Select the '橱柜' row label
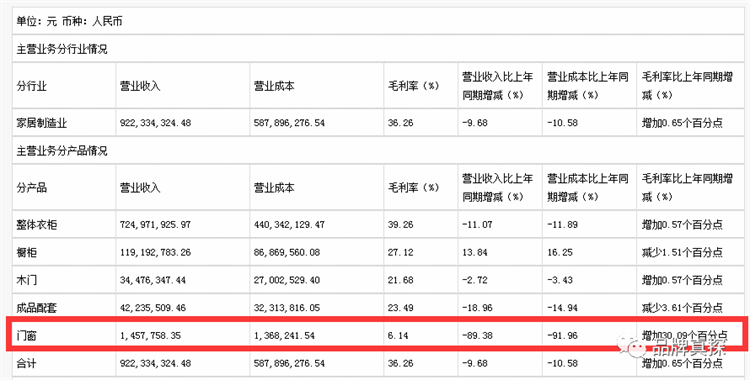Screen dimensions: 750x380 [x=26, y=252]
